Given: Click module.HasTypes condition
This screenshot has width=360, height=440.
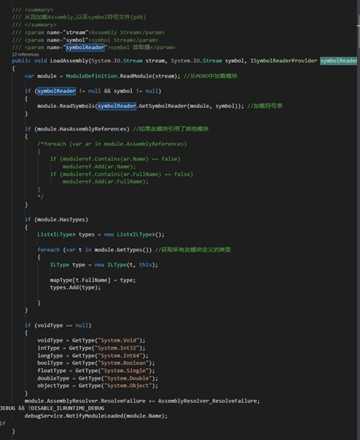Looking at the screenshot, I should tap(61, 220).
